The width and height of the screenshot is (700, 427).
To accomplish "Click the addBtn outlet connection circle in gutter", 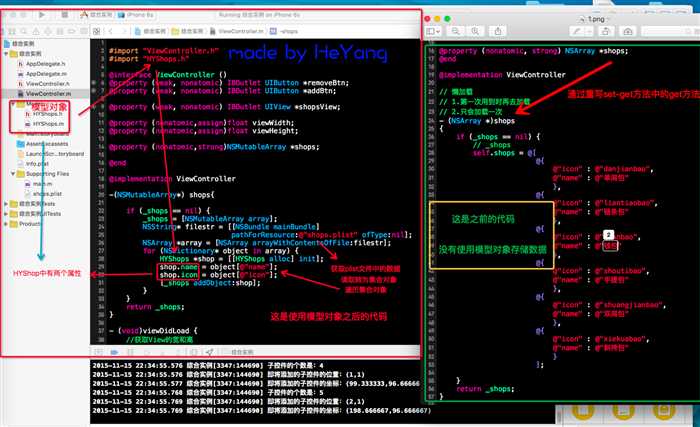I will pos(93,91).
